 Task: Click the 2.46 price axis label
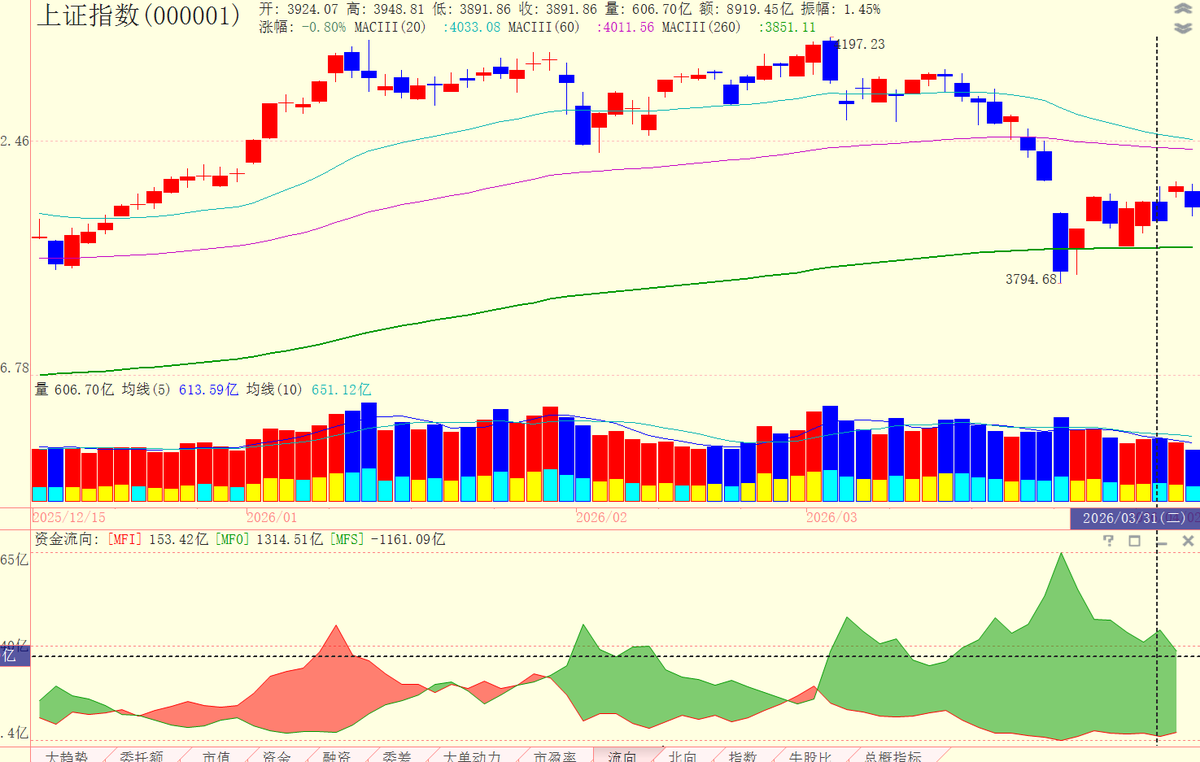click(x=15, y=142)
